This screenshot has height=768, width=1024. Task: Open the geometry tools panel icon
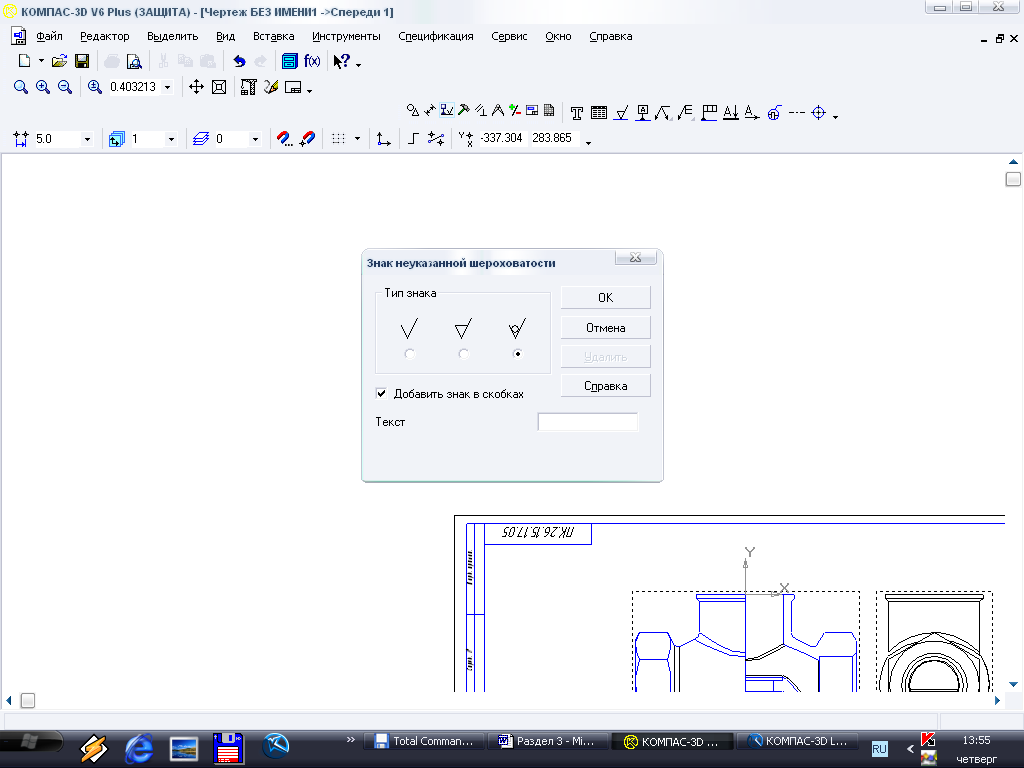click(412, 110)
